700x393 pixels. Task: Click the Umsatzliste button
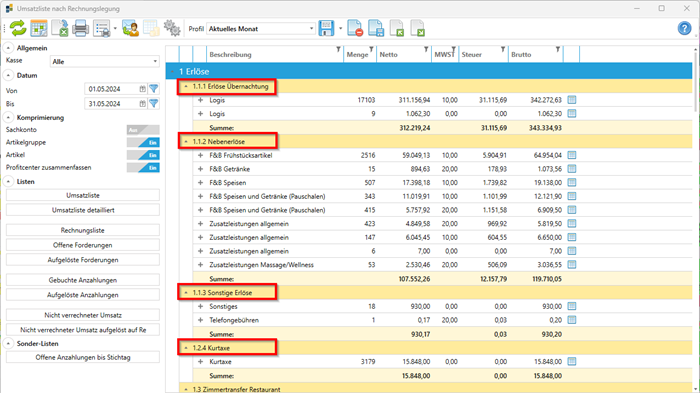click(x=83, y=195)
